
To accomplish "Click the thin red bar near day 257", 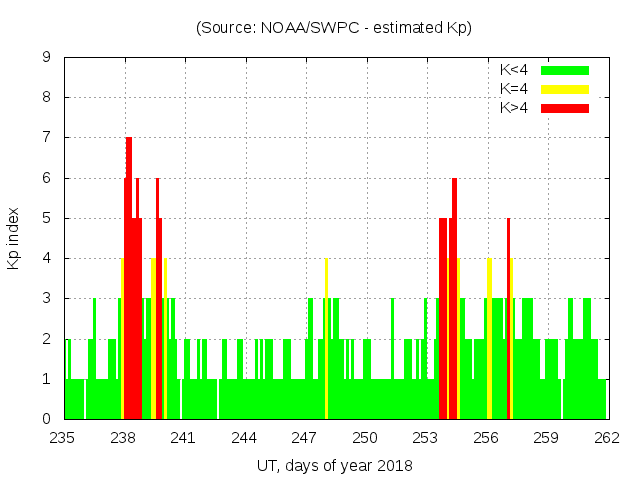I will (x=508, y=320).
